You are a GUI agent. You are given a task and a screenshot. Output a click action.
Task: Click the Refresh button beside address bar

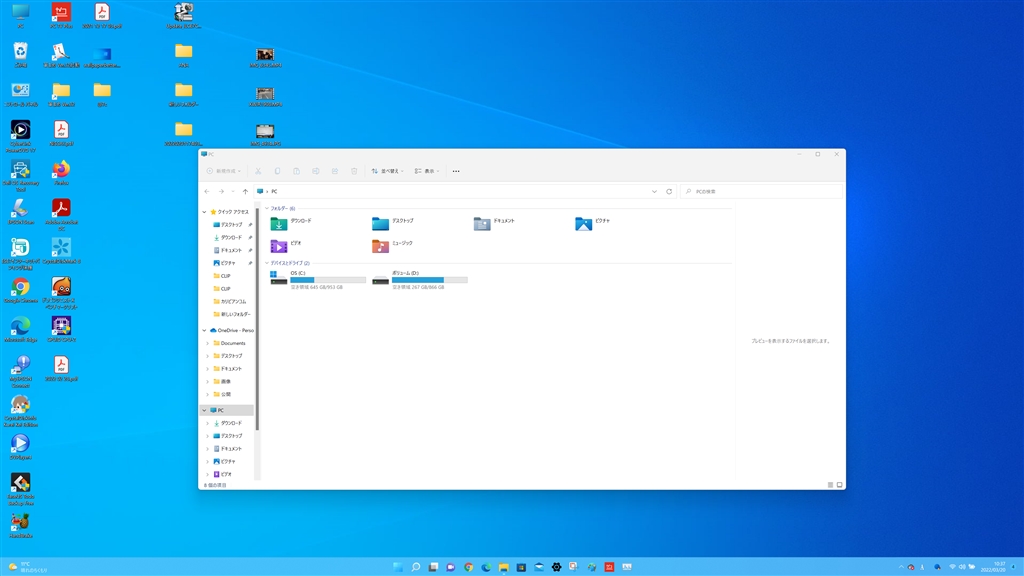(x=669, y=191)
